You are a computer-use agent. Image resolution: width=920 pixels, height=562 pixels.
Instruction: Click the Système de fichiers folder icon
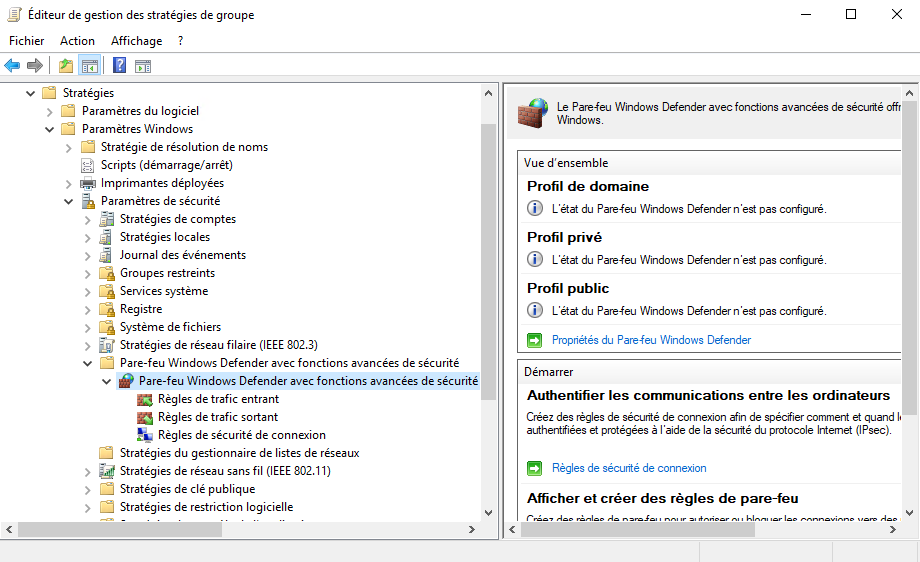(x=107, y=327)
